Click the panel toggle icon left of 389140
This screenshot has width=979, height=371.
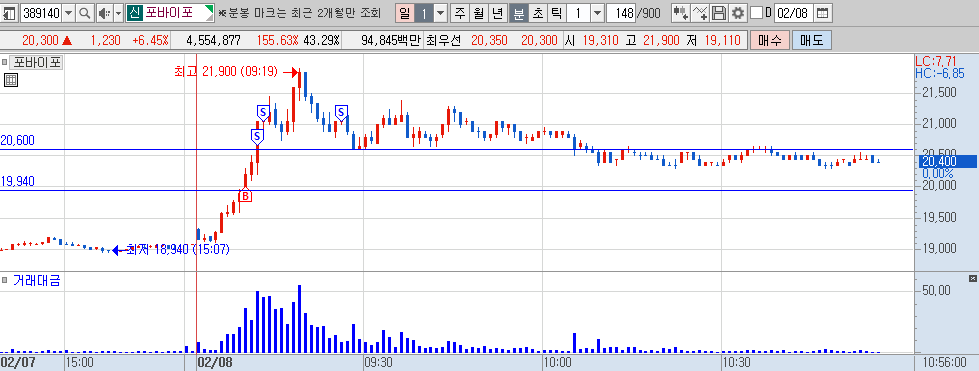click(10, 12)
